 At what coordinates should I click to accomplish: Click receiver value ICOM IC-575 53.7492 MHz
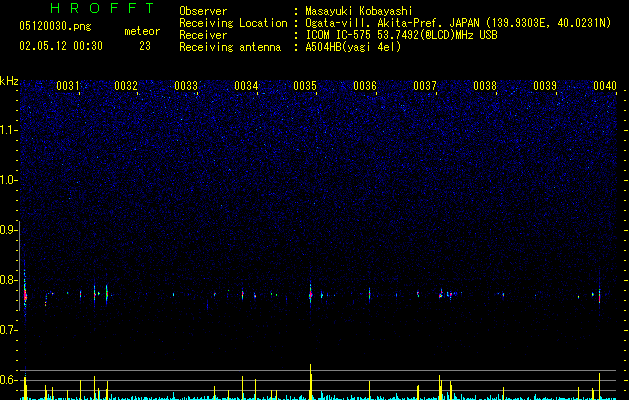point(401,35)
